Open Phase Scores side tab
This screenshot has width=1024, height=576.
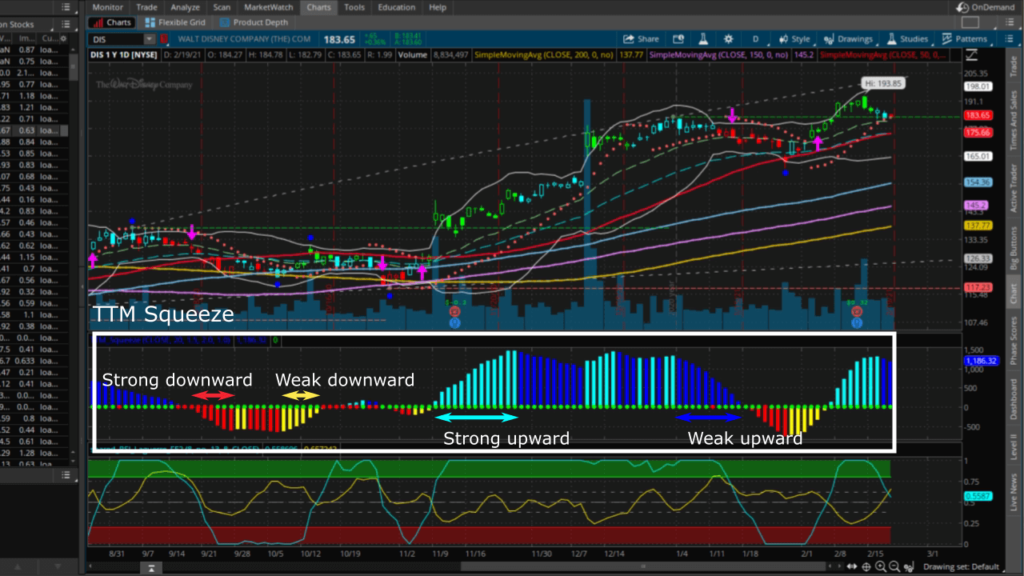(x=1014, y=340)
